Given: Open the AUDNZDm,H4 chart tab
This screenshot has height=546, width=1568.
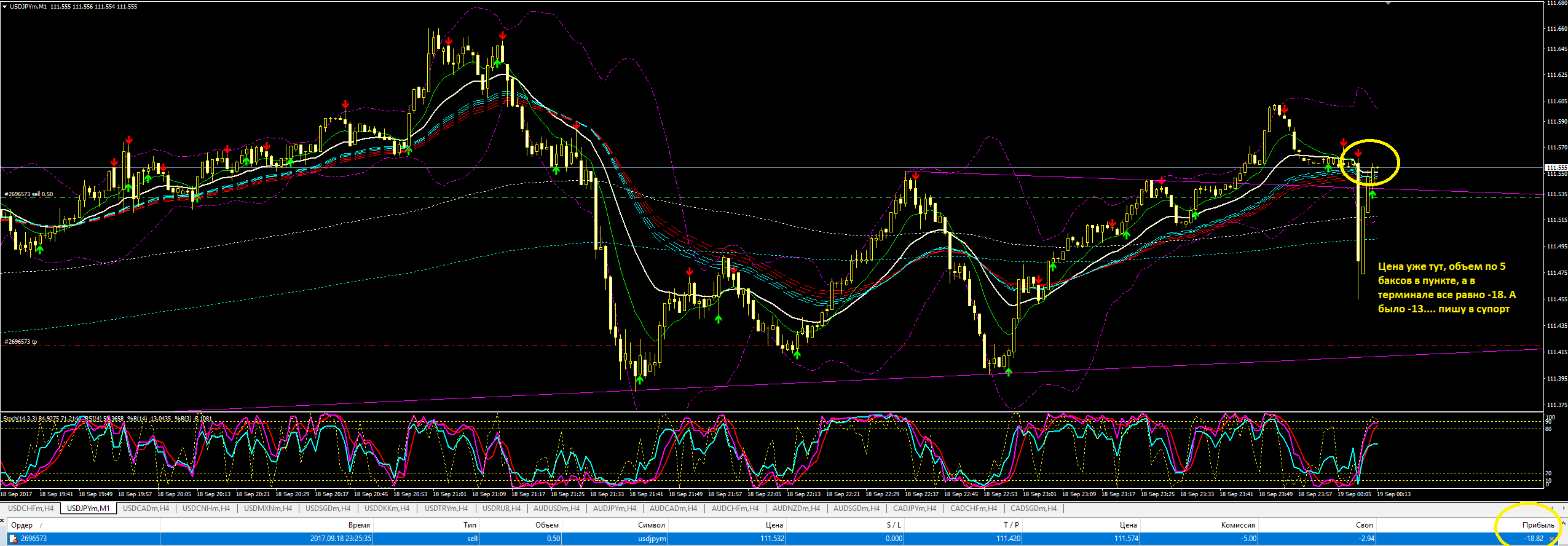Looking at the screenshot, I should [796, 508].
